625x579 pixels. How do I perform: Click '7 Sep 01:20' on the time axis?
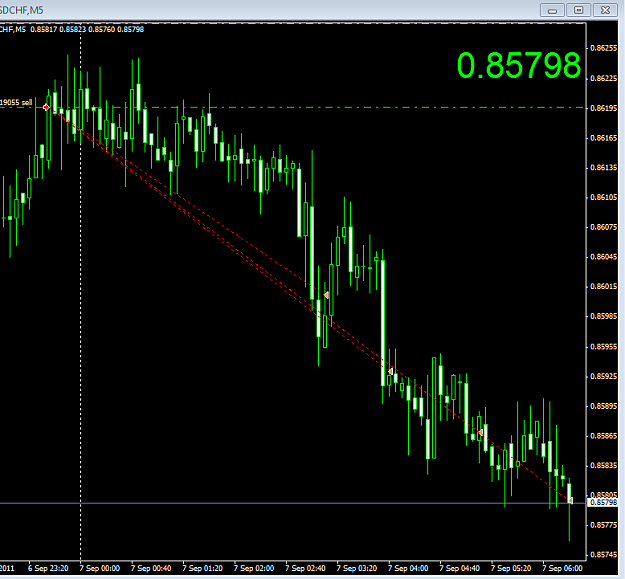(x=202, y=568)
